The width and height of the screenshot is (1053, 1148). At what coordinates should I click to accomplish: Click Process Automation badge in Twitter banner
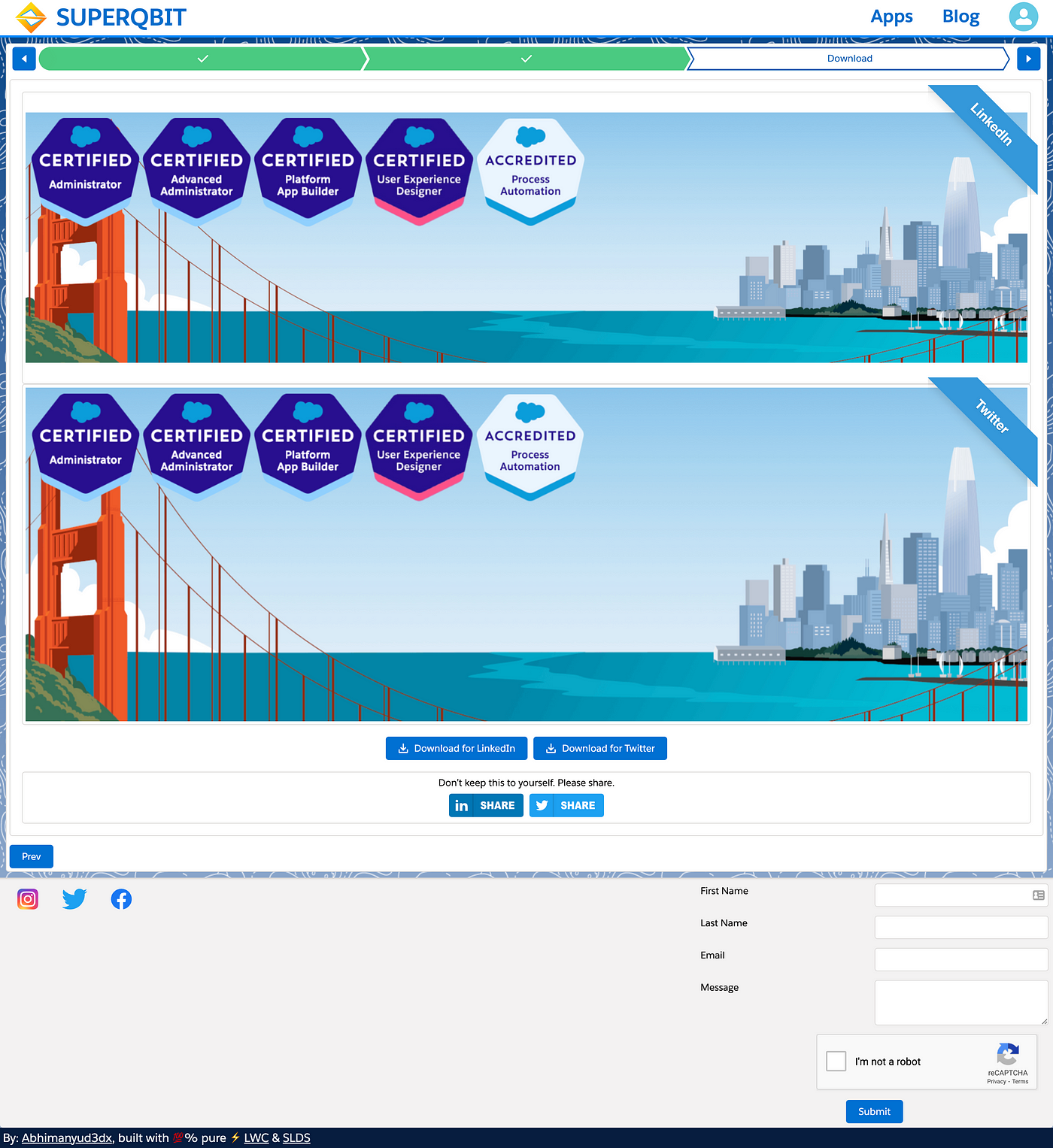coord(530,447)
